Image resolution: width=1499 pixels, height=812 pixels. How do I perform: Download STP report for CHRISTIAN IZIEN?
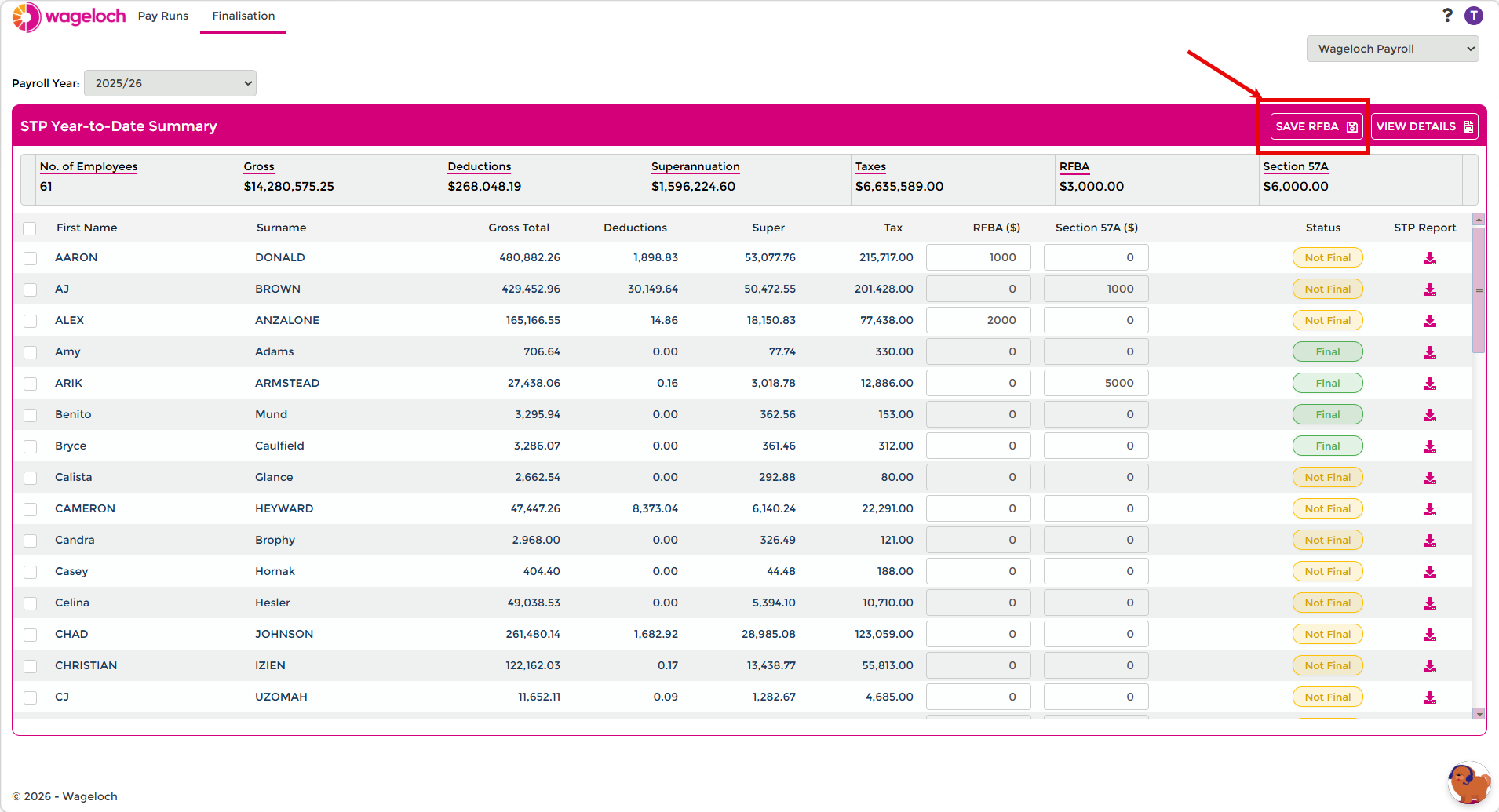click(x=1430, y=666)
